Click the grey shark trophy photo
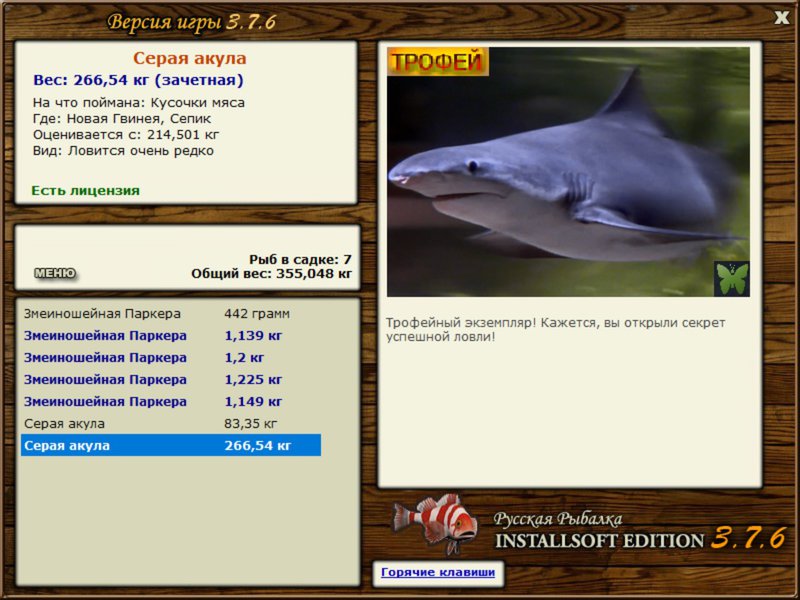Viewport: 800px width, 600px height. tap(568, 172)
